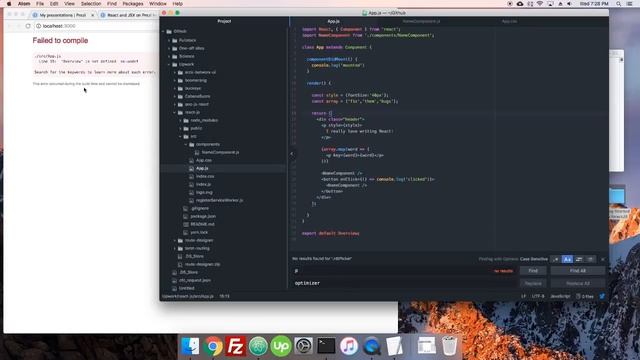Collapse the src folder chevron
The height and width of the screenshot is (360, 640).
tap(181, 136)
